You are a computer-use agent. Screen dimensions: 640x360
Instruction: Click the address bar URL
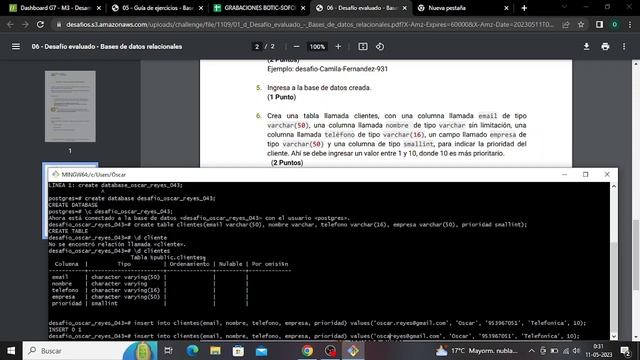(x=309, y=24)
